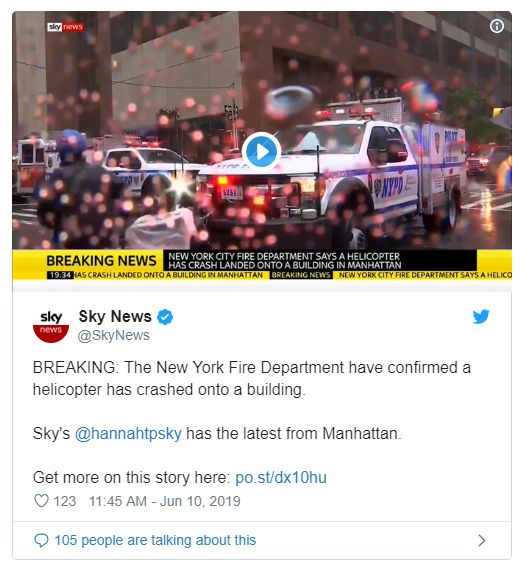Open the 11:45 AM - Jun 10, 2019 timestamp
Image resolution: width=531 pixels, height=572 pixels.
point(164,501)
